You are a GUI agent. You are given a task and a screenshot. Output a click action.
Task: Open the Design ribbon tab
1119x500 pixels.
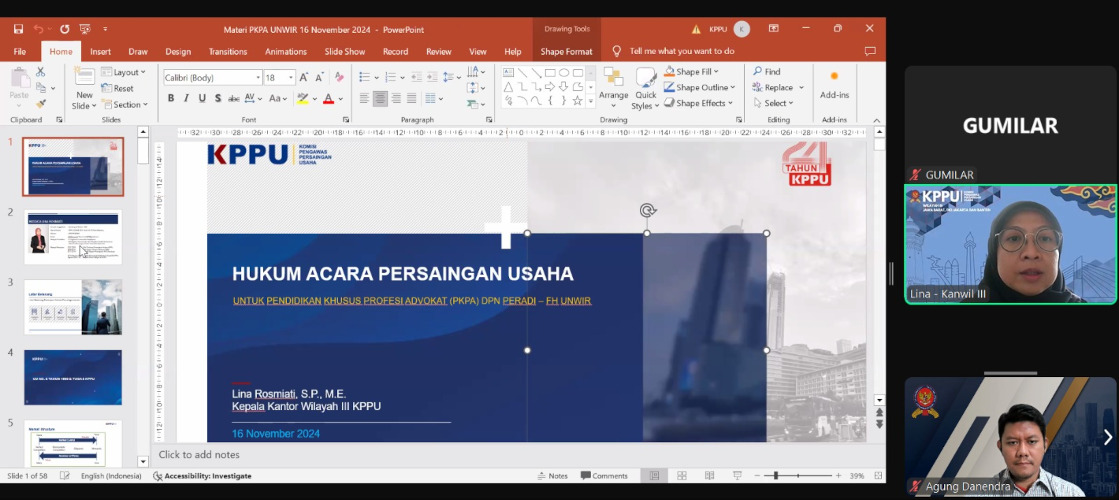(178, 51)
